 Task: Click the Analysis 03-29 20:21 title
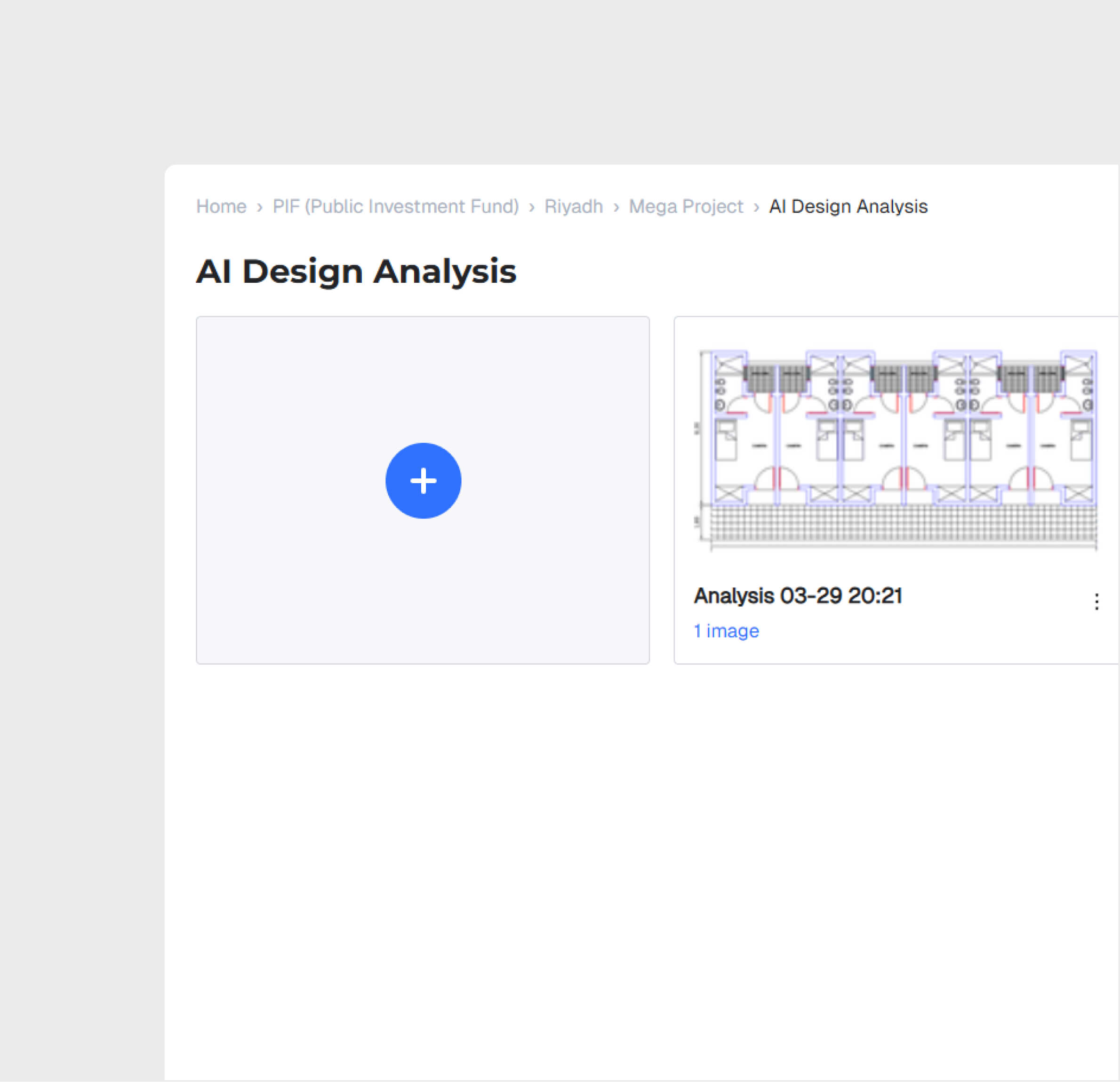[798, 596]
